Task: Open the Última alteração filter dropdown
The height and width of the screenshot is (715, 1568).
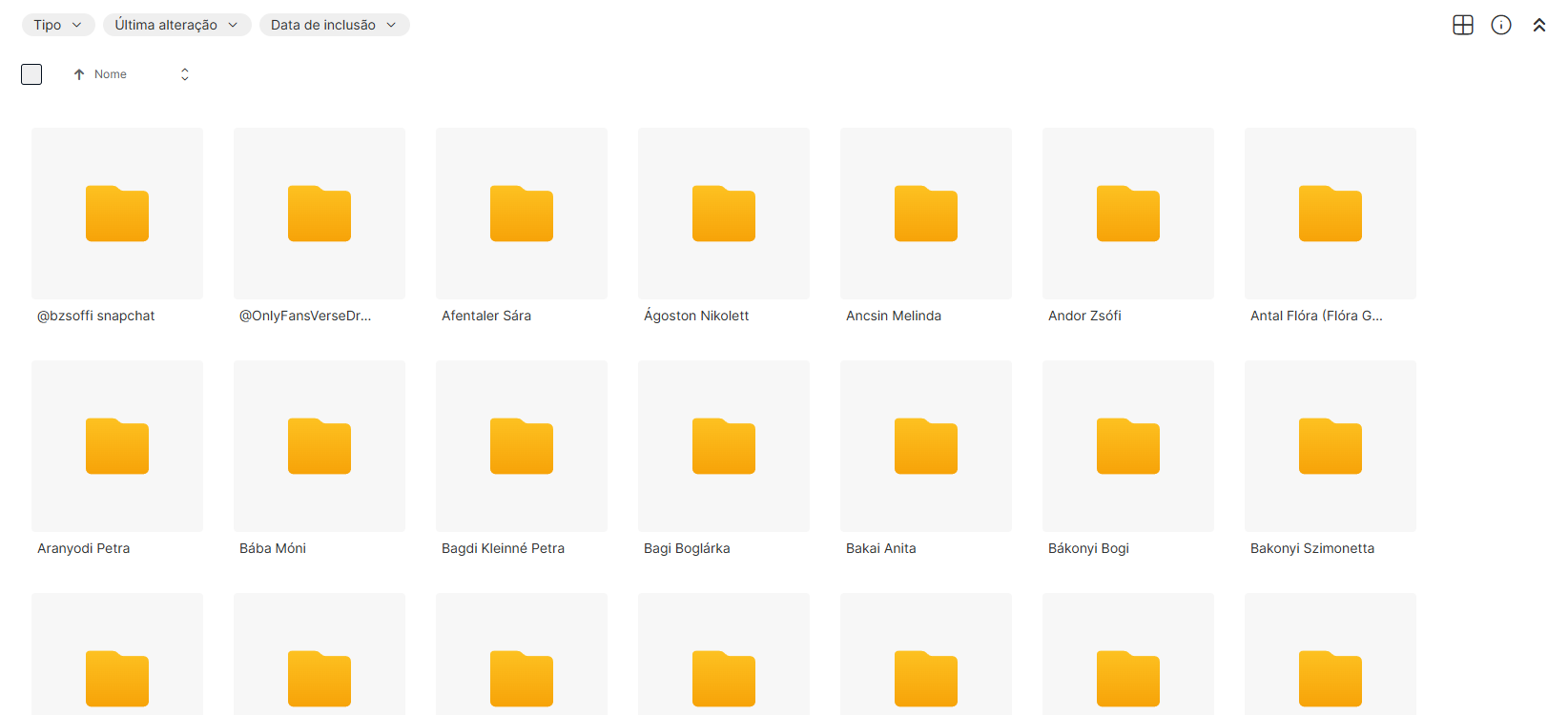Action: coord(176,25)
